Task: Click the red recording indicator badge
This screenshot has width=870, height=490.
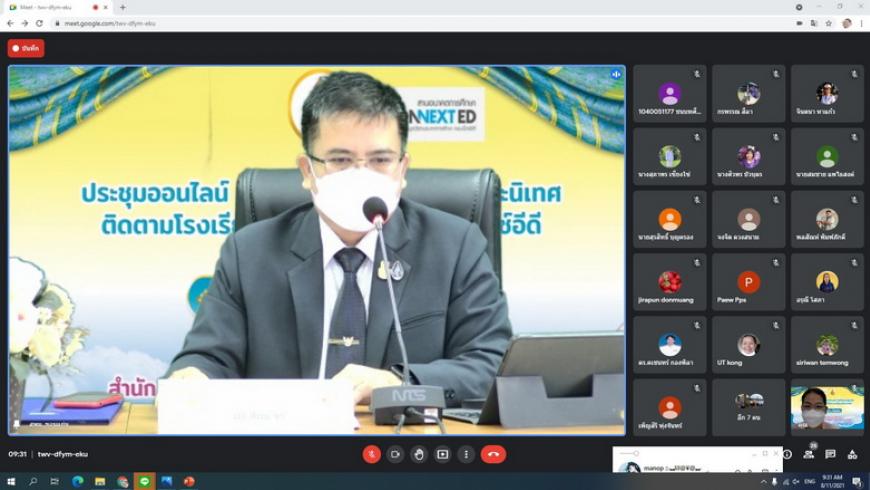Action: point(26,48)
